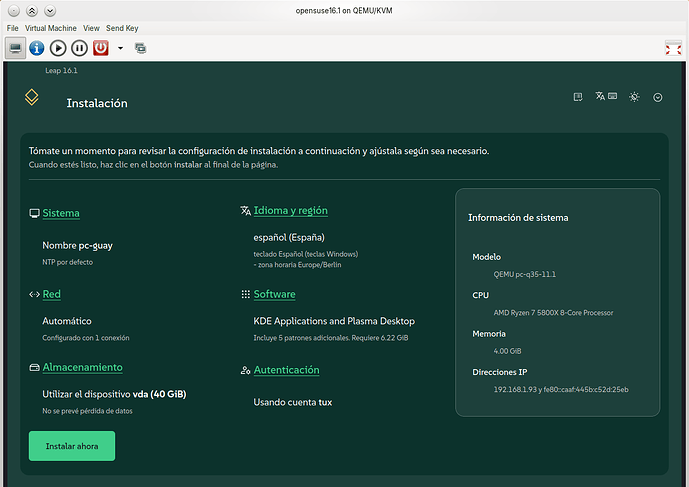Shut down VM with red power button
The height and width of the screenshot is (487, 689).
point(101,48)
